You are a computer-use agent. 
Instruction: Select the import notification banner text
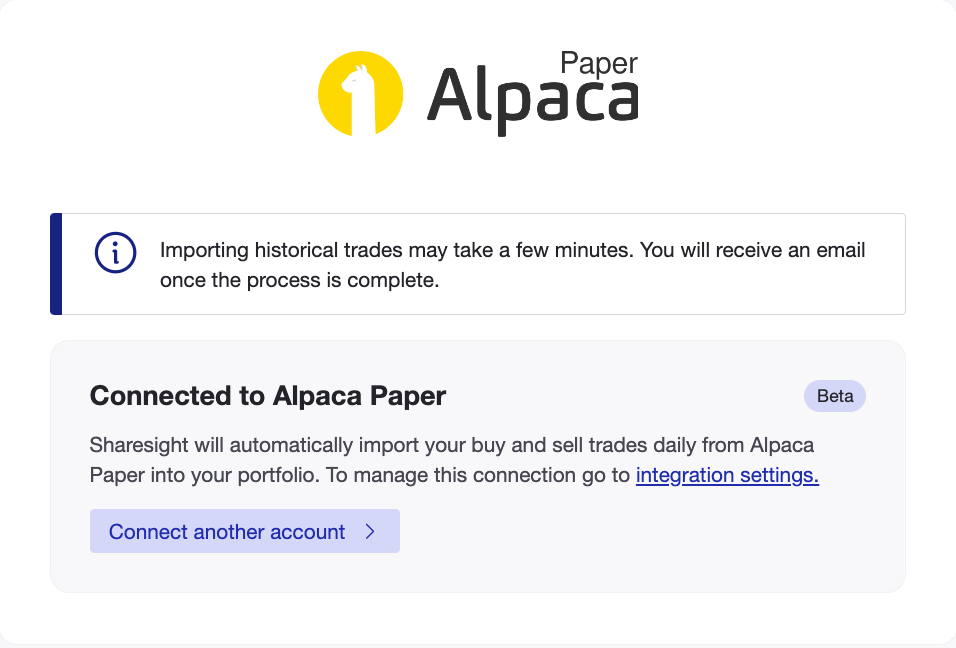point(512,264)
